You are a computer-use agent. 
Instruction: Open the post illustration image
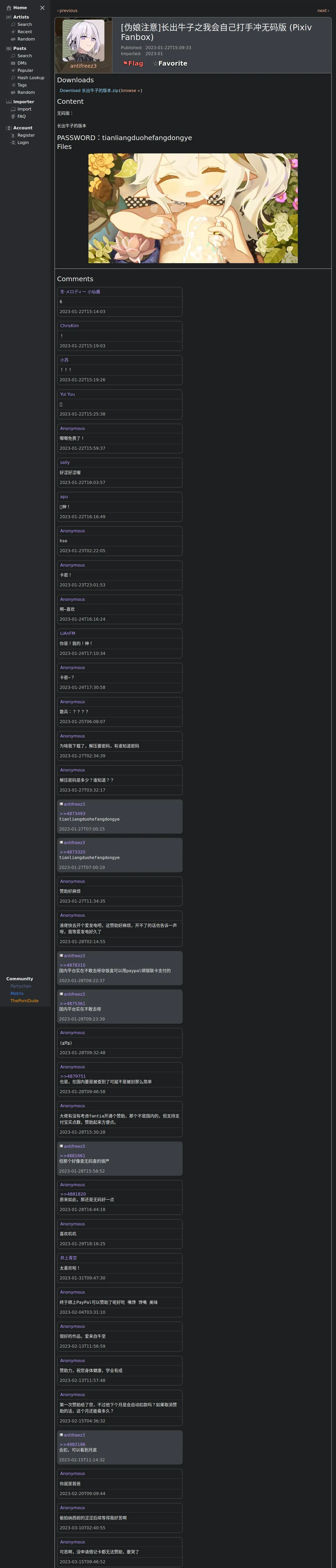[x=193, y=208]
